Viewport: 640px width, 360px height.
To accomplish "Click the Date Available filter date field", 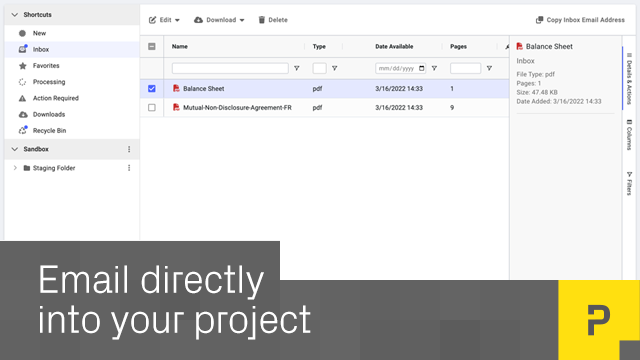I will point(400,68).
